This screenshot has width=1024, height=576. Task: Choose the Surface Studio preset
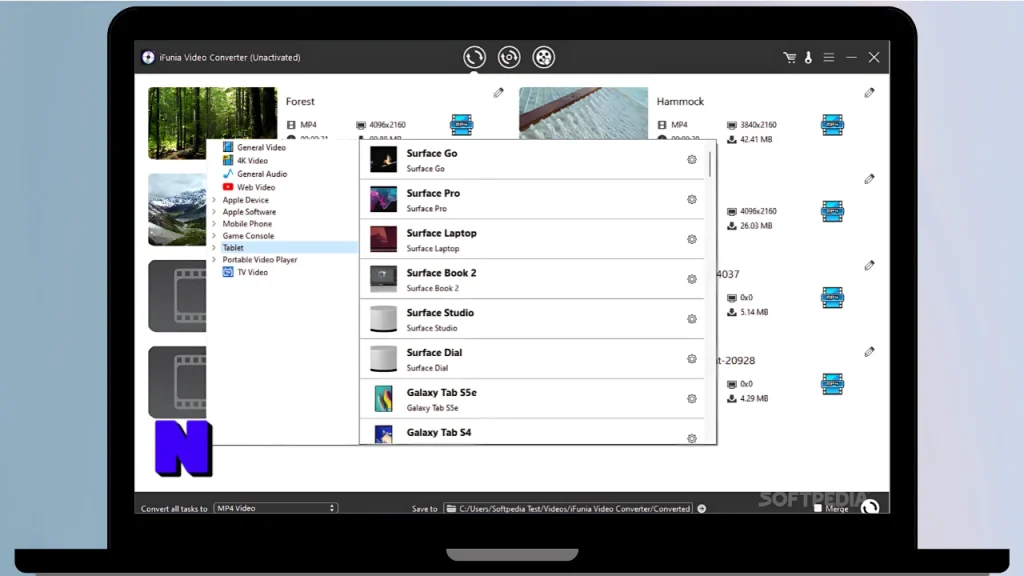[532, 319]
